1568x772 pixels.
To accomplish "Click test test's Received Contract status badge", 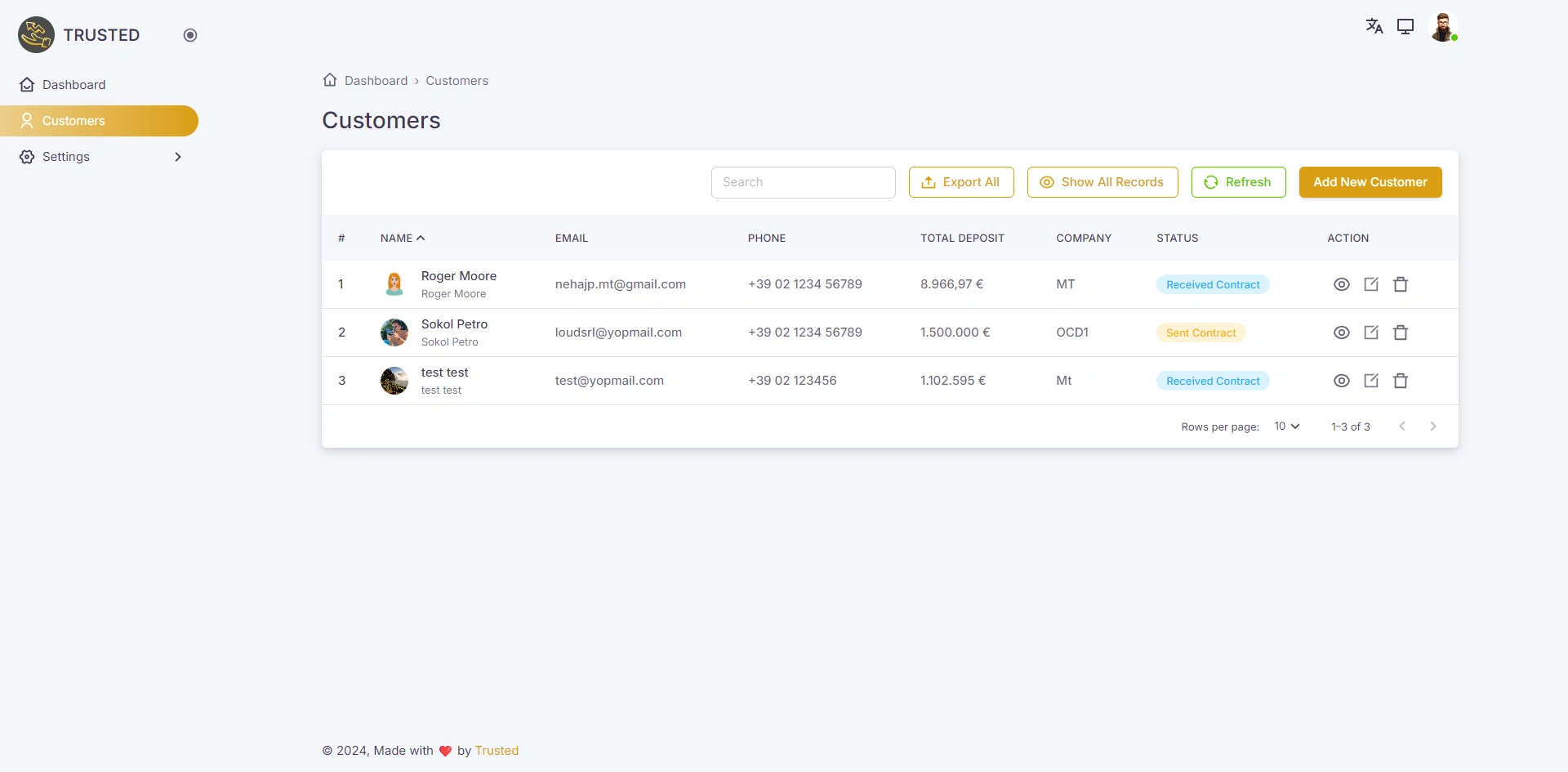I will tap(1213, 381).
